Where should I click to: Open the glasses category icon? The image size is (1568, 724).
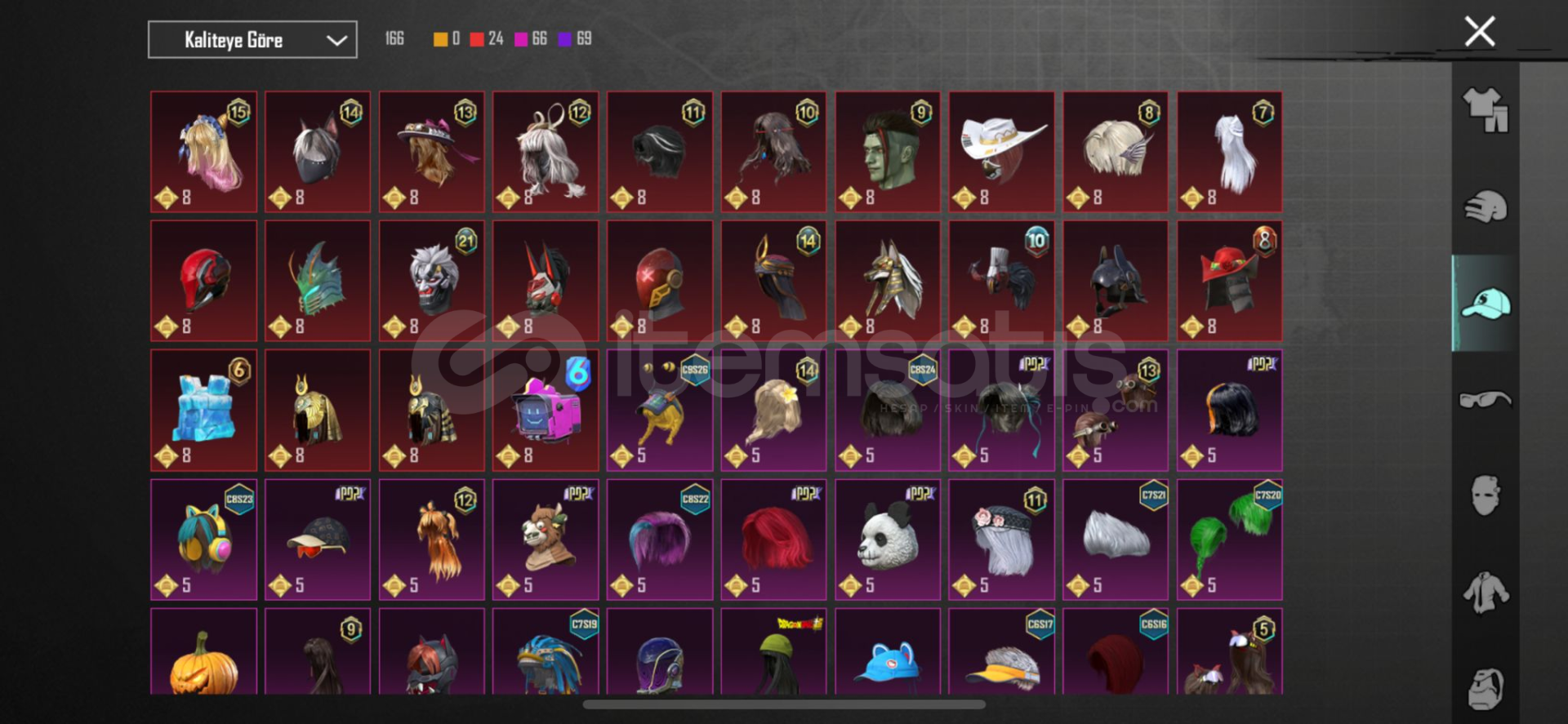click(x=1486, y=399)
